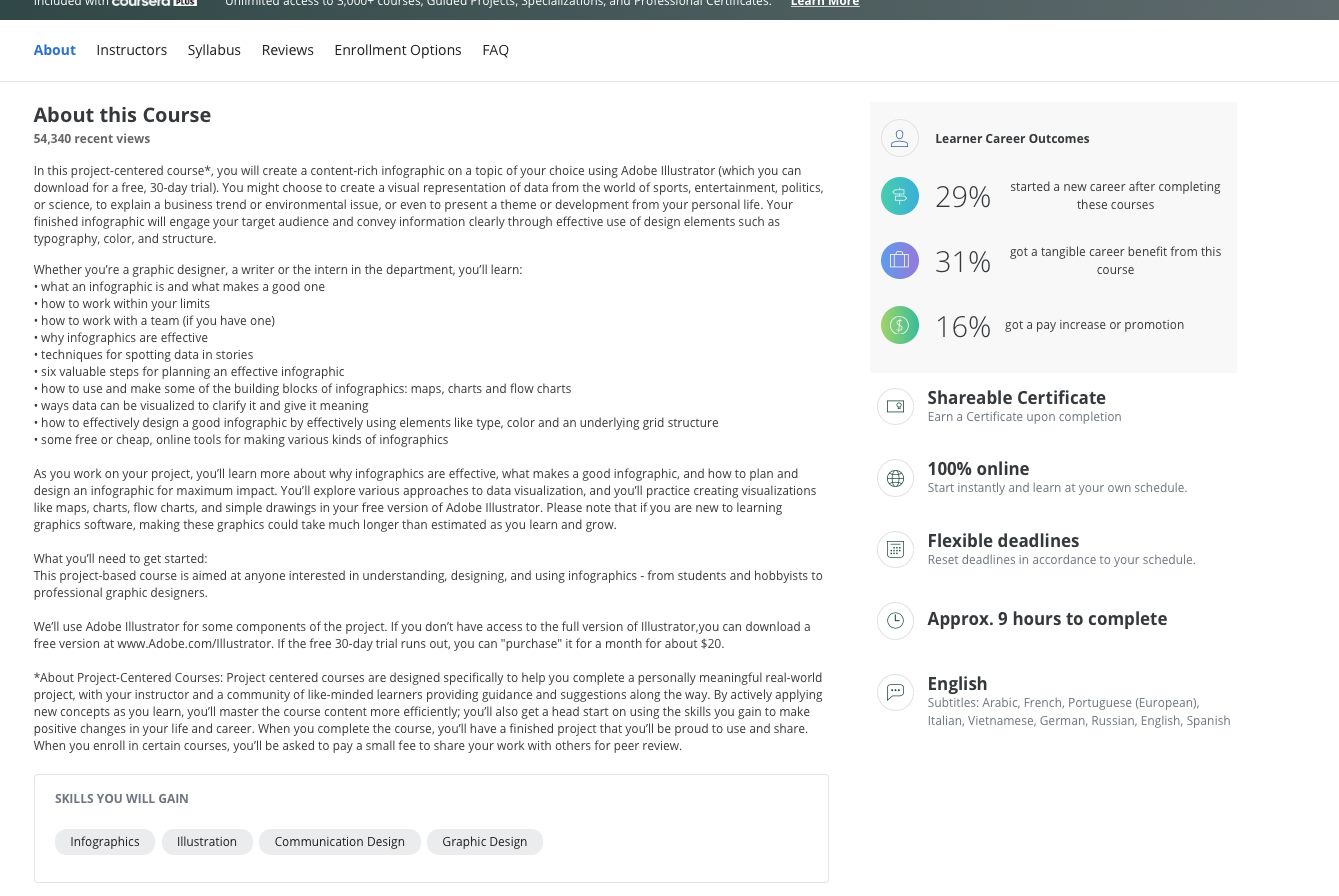Go to the Syllabus tab
Image resolution: width=1339 pixels, height=896 pixels.
coord(214,50)
